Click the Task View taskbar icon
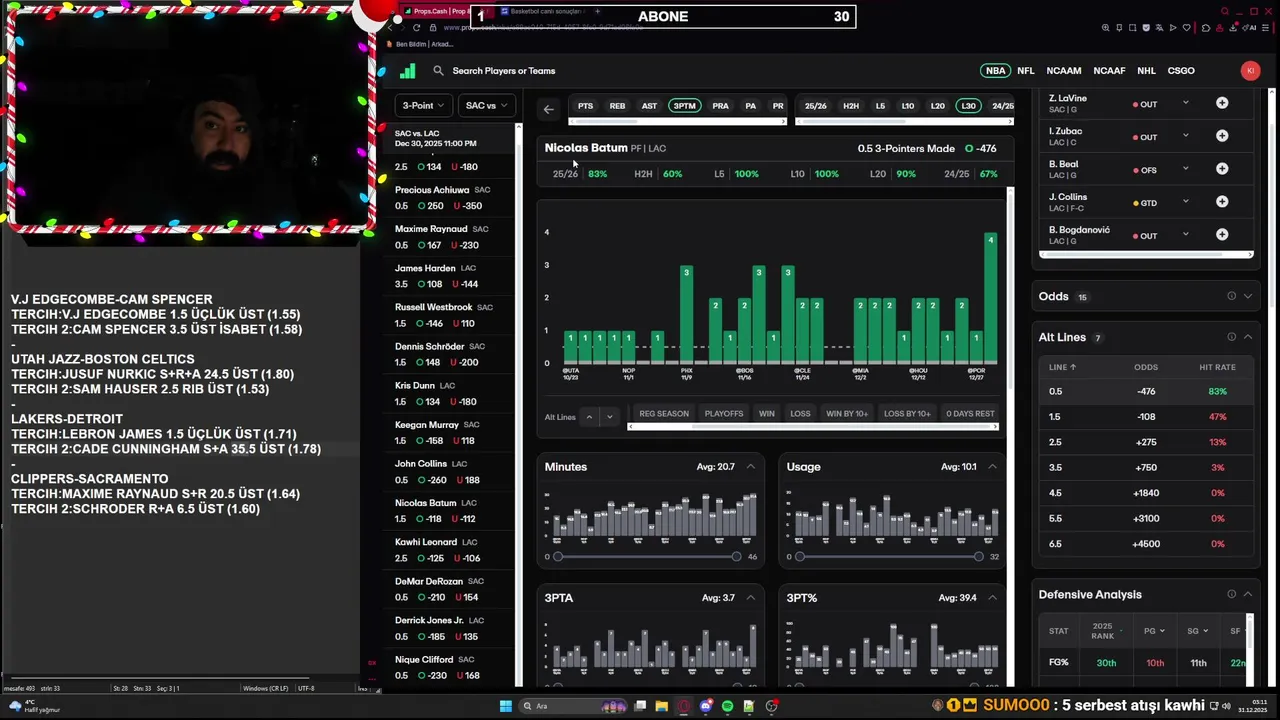 [x=640, y=706]
